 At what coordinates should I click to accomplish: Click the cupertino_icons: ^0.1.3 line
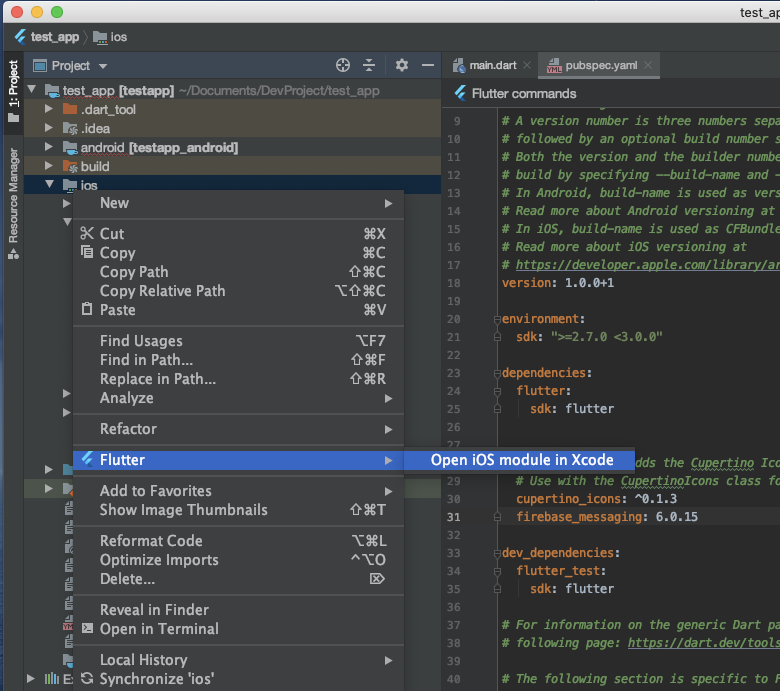(596, 498)
